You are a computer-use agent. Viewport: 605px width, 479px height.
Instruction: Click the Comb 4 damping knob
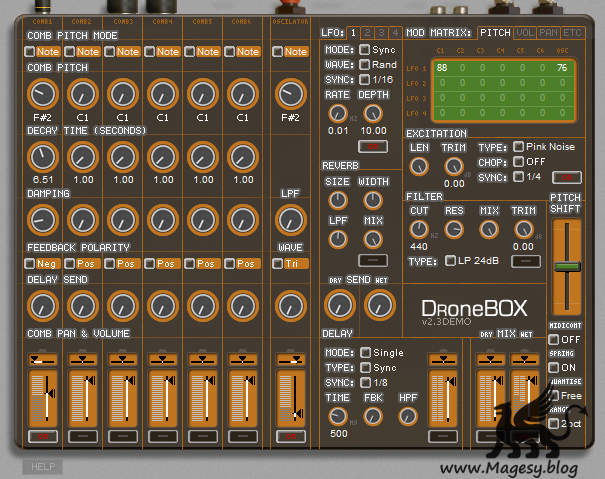click(x=163, y=220)
